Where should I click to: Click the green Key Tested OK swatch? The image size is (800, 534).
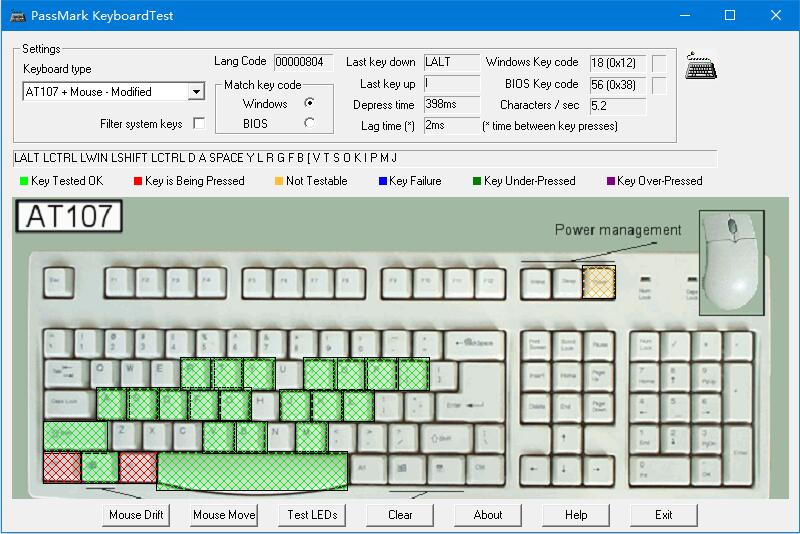[23, 181]
